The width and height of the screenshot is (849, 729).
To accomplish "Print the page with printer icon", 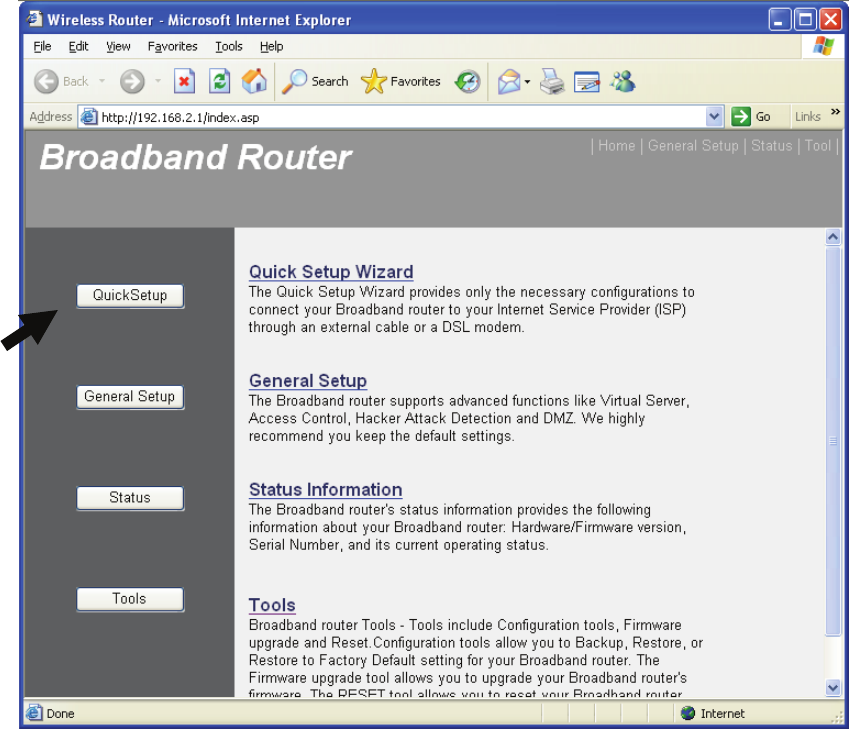I will (x=552, y=82).
